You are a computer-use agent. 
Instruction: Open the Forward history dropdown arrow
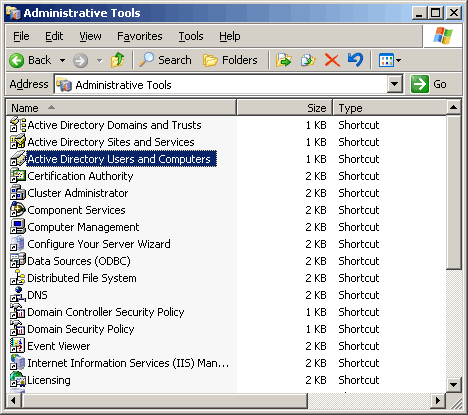[x=99, y=61]
